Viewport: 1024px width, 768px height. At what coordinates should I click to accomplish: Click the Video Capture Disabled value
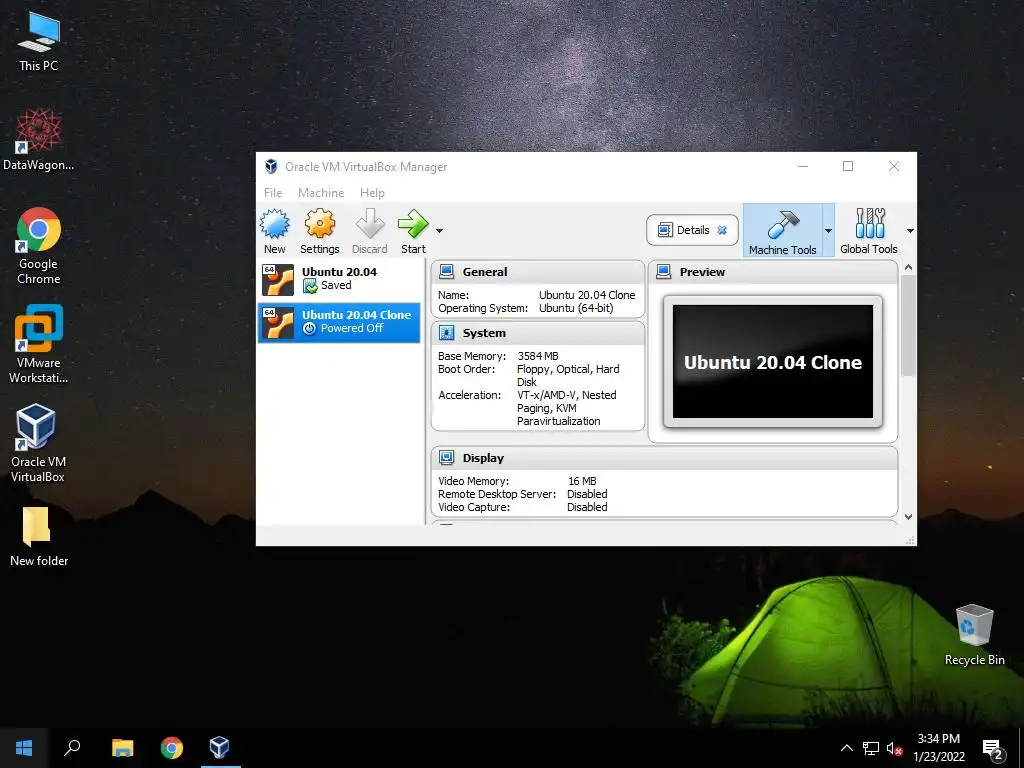tap(587, 507)
